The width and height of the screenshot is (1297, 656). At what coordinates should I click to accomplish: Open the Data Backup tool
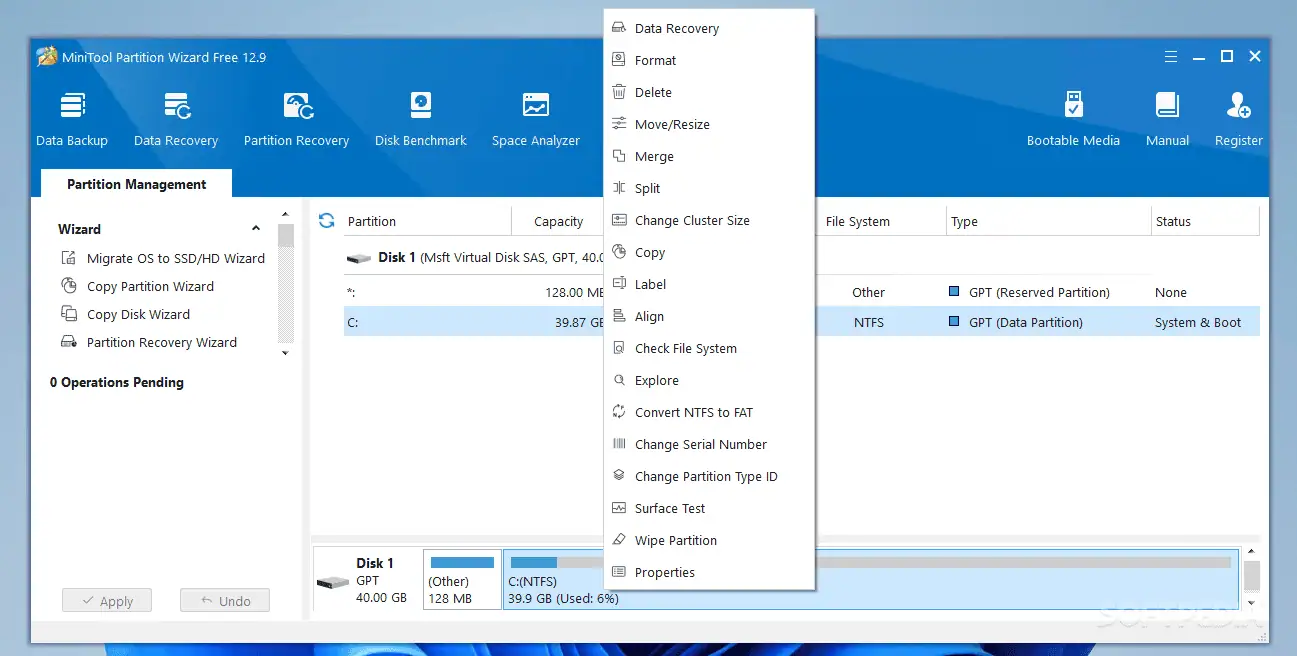[x=72, y=119]
